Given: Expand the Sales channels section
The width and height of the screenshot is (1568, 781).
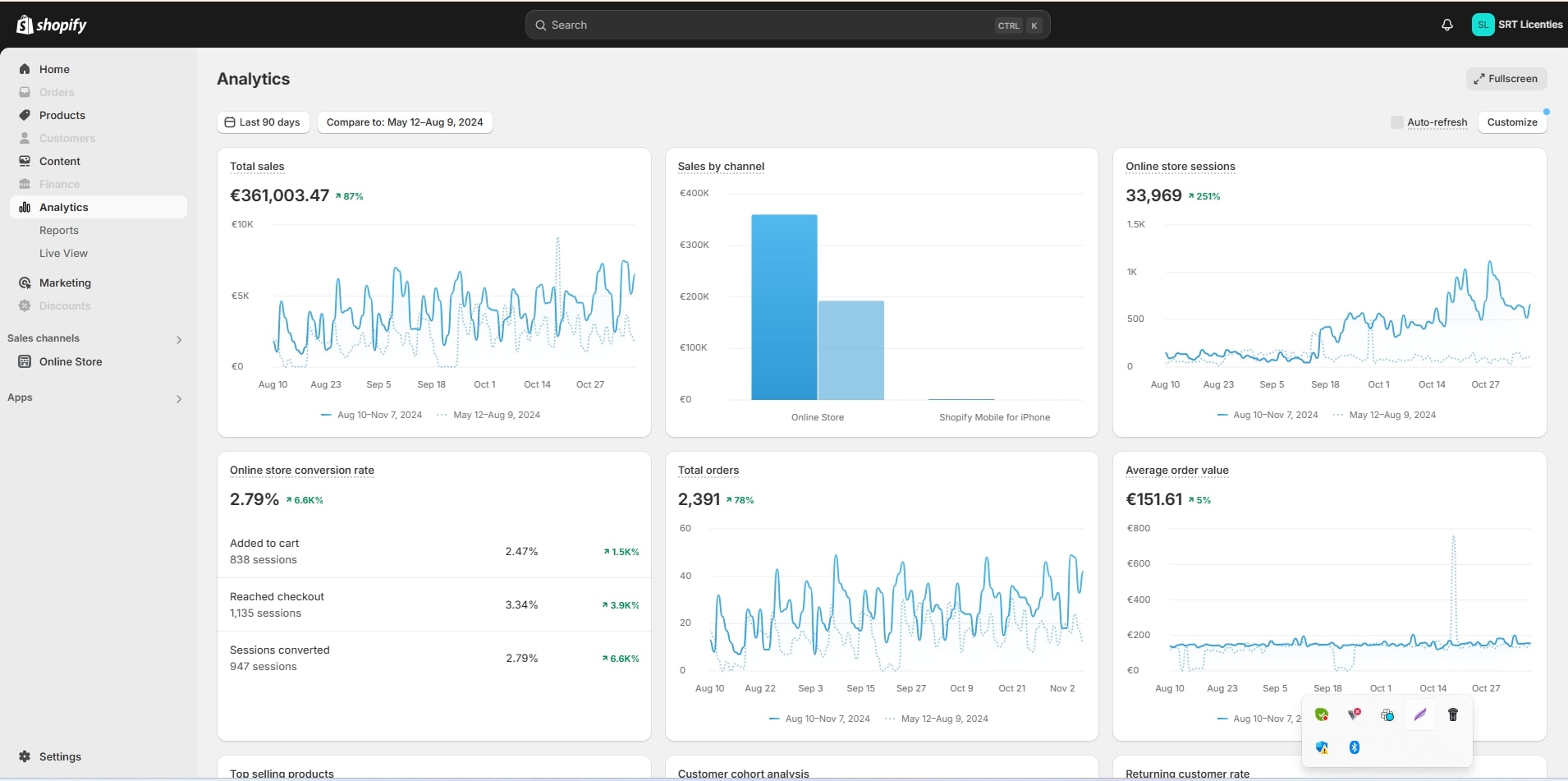Looking at the screenshot, I should coord(179,339).
